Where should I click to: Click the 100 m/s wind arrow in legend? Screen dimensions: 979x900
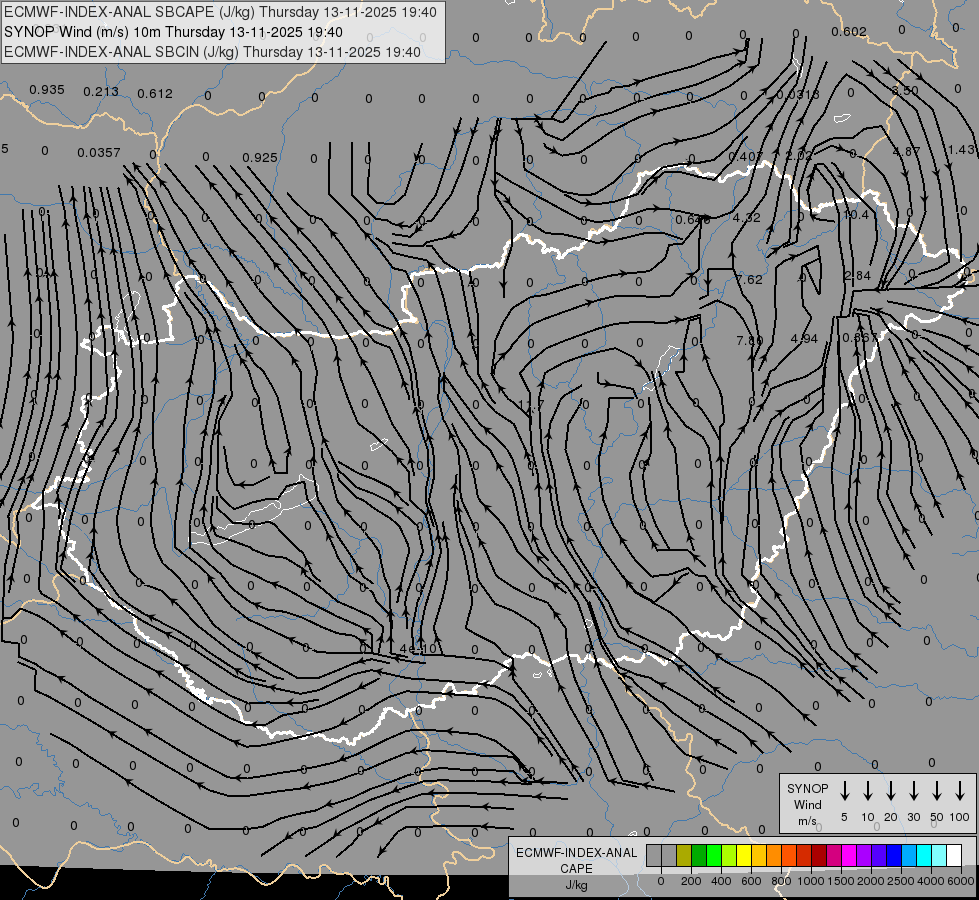(960, 791)
